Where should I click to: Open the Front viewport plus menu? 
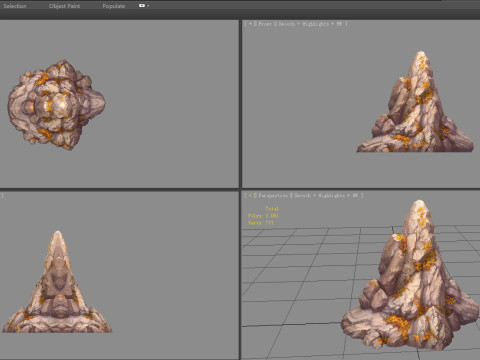pos(251,24)
